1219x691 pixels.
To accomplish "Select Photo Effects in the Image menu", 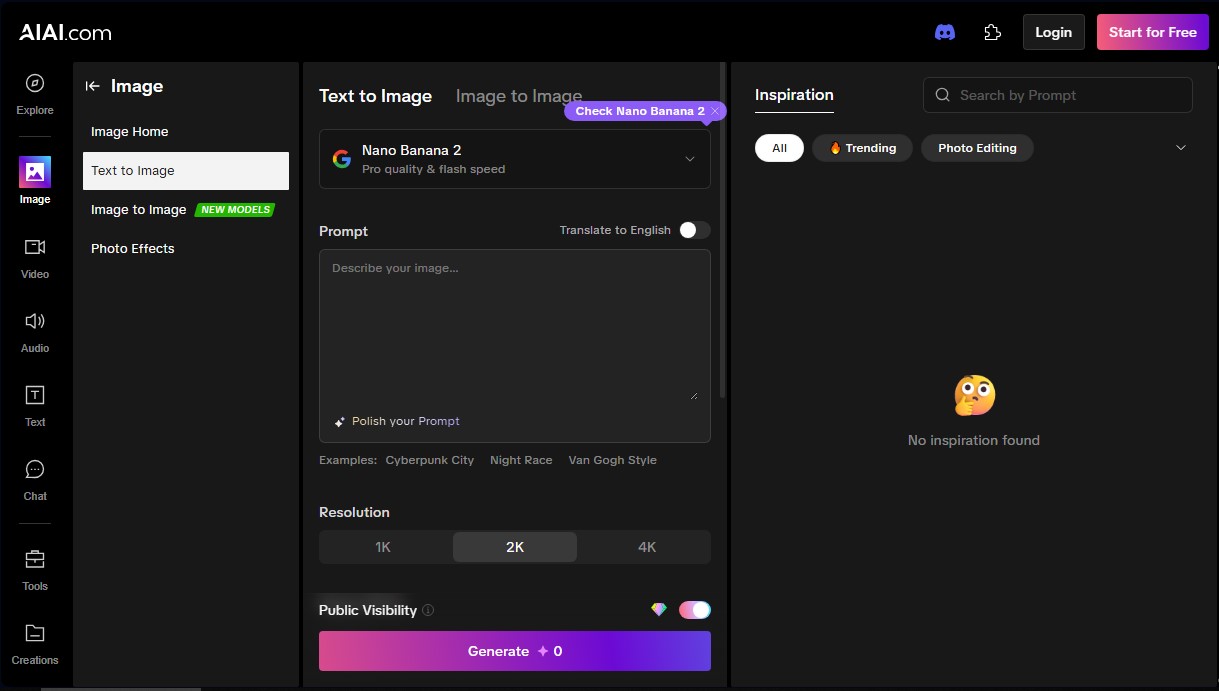I will tap(132, 248).
